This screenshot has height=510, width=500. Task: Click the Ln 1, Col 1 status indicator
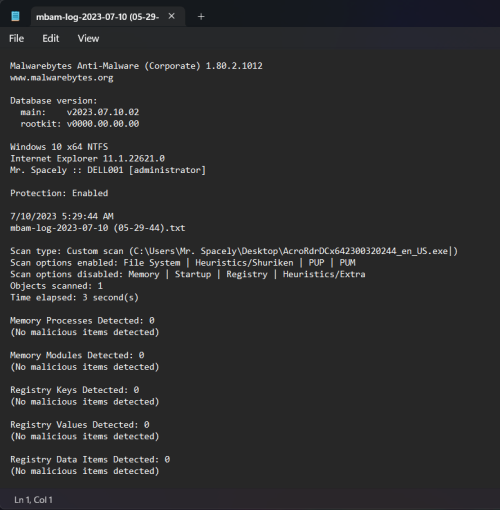pyautogui.click(x=33, y=500)
